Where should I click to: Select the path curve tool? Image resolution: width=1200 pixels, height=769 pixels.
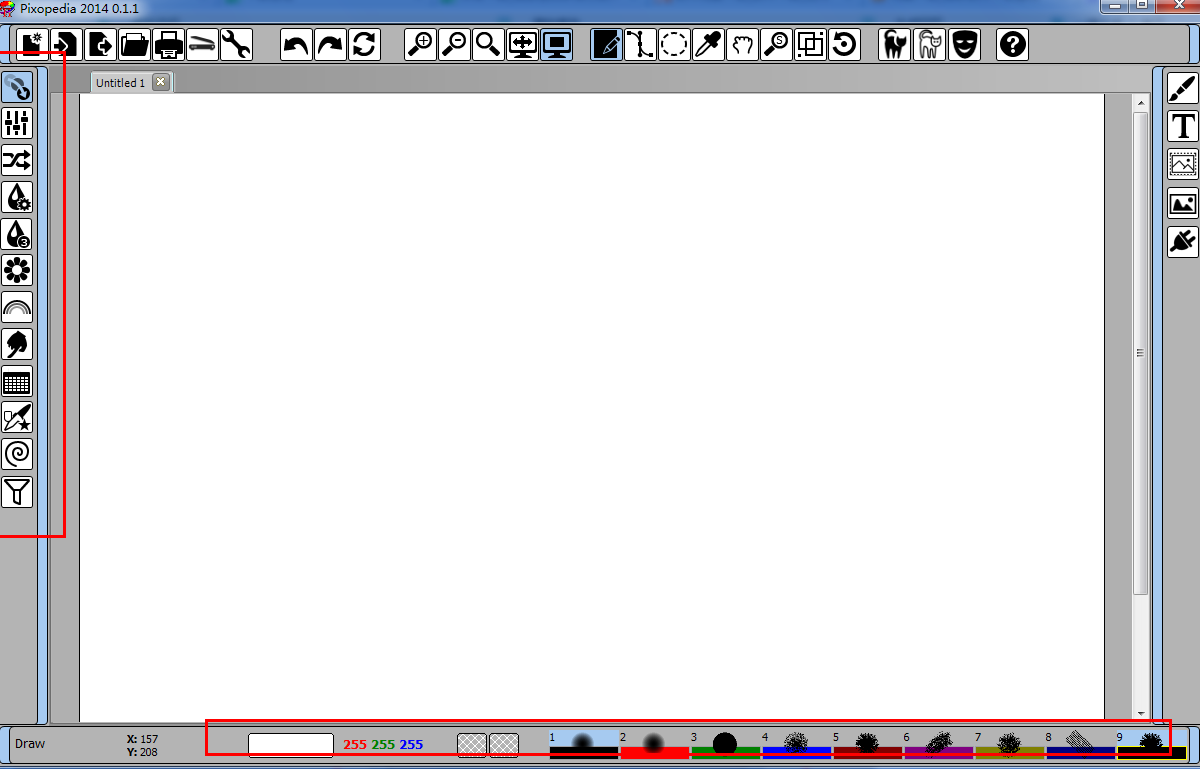coord(640,44)
